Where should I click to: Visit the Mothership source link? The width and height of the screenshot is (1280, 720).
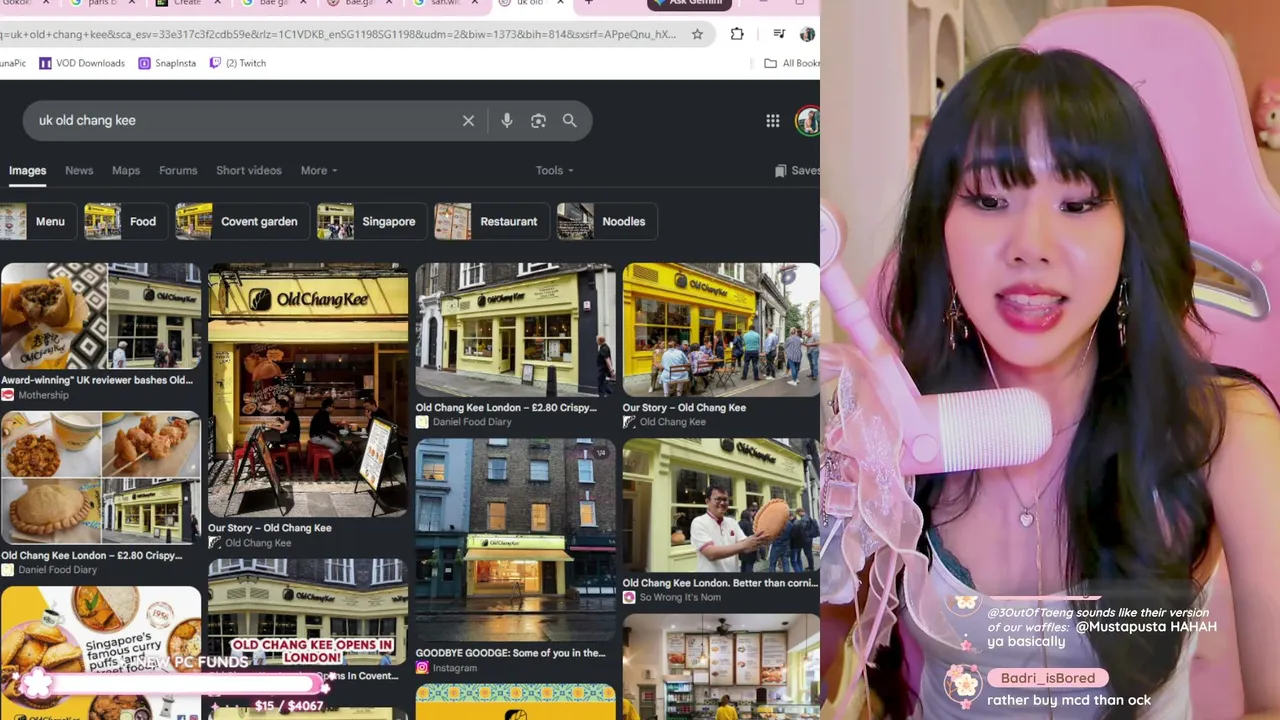click(35, 395)
